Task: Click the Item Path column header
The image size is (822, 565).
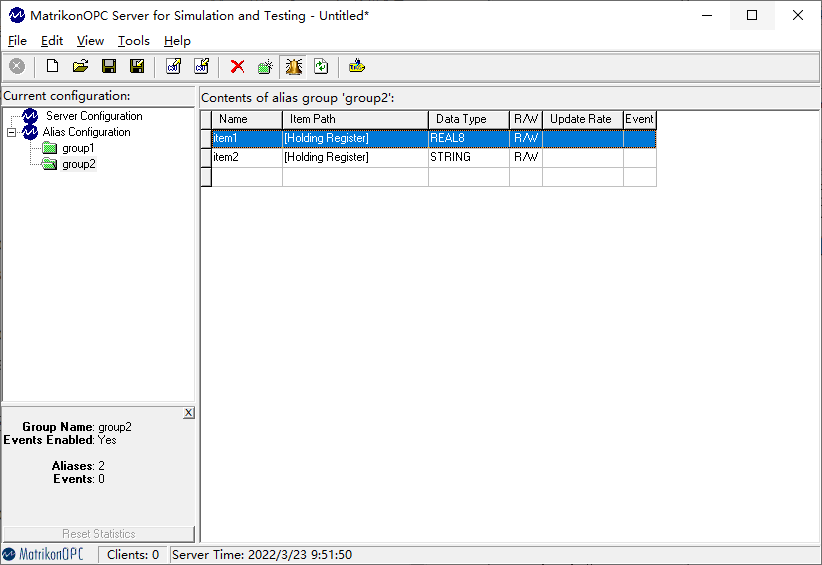Action: coord(355,119)
